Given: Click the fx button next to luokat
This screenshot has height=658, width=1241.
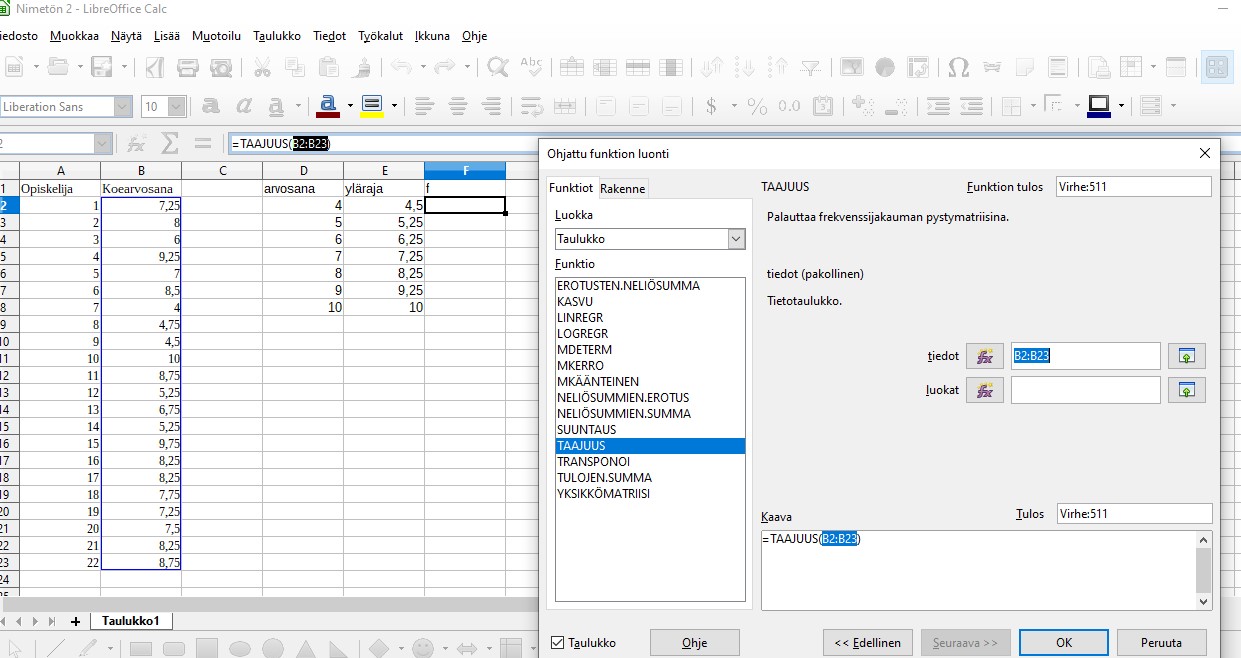Looking at the screenshot, I should (984, 390).
